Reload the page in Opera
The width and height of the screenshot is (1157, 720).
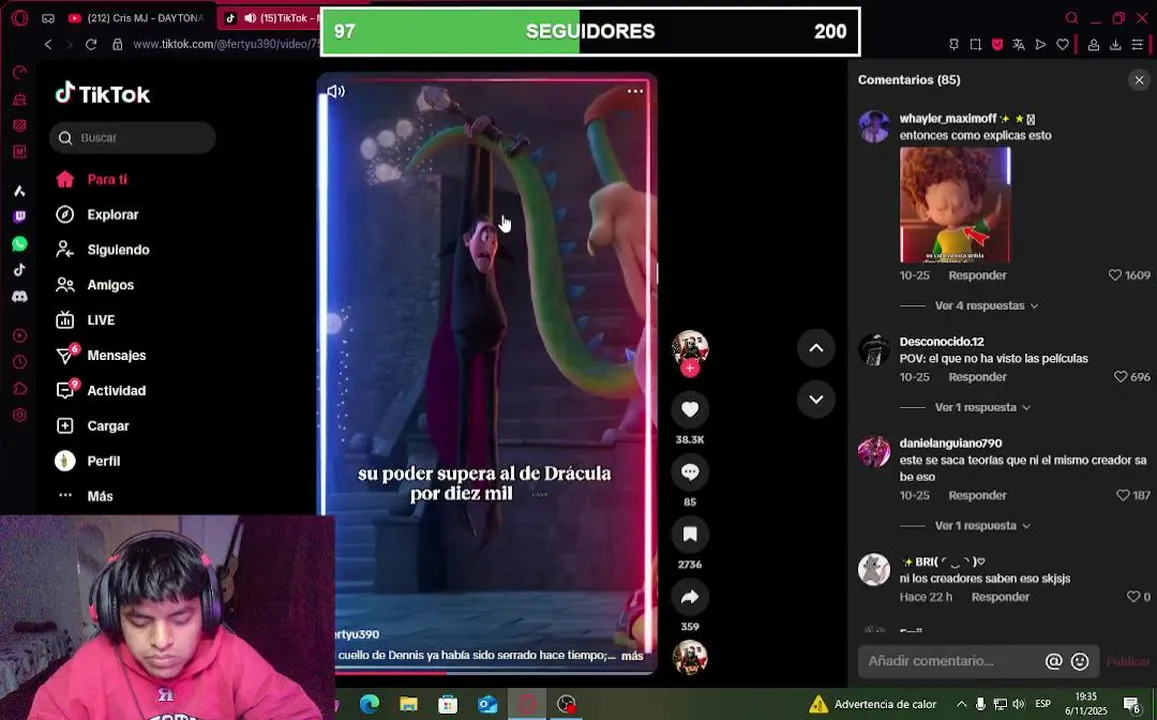point(91,44)
